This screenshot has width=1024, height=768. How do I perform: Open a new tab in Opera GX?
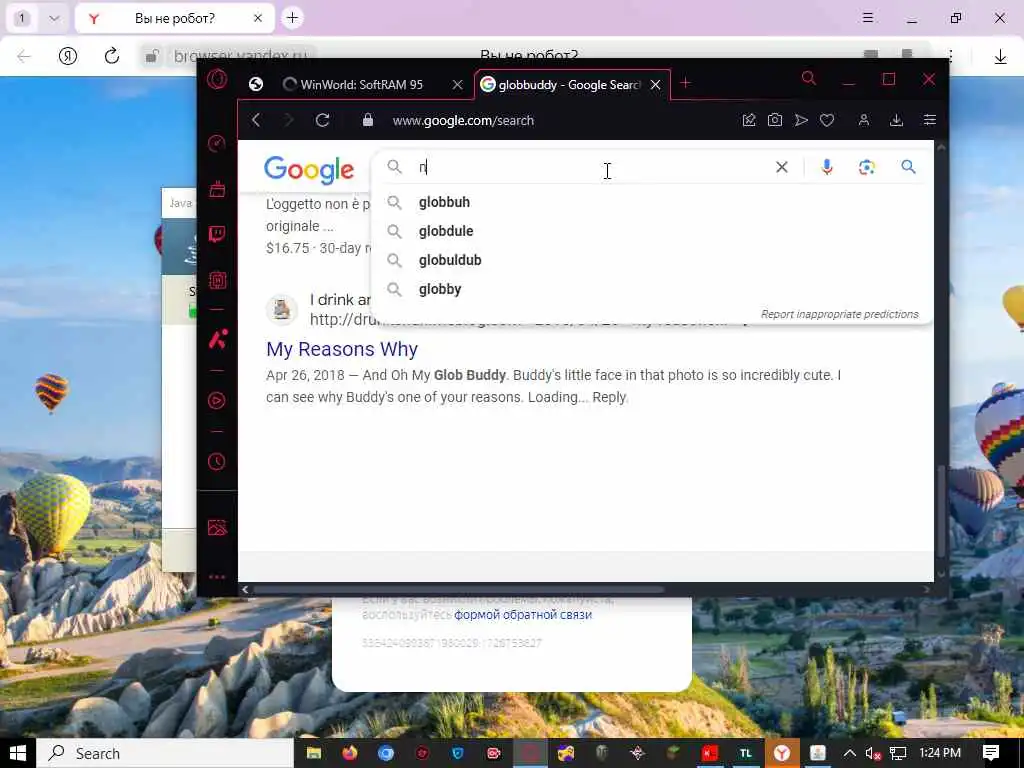point(685,83)
